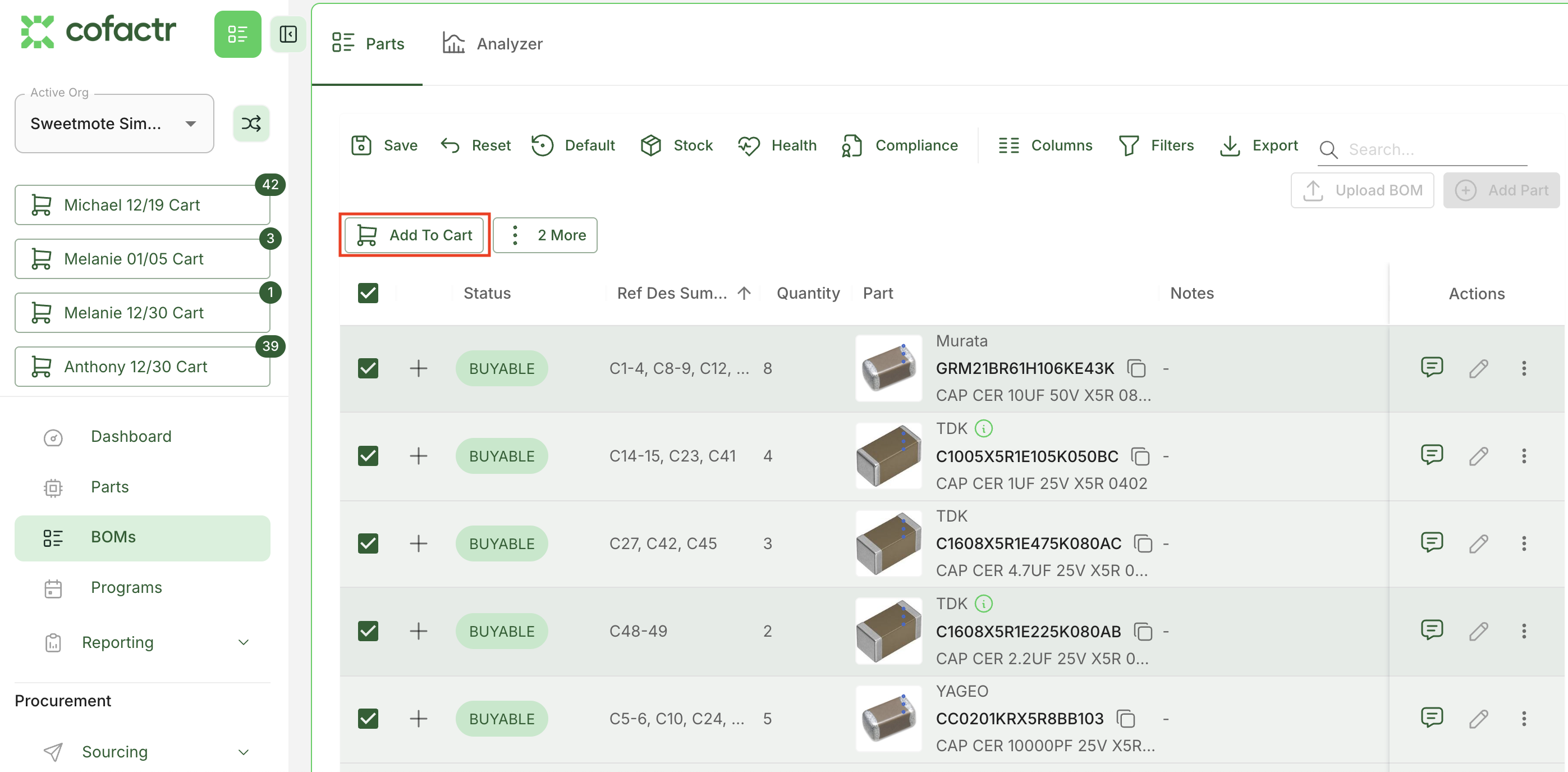This screenshot has width=1568, height=772.
Task: Open the 2 More actions menu
Action: tap(545, 235)
